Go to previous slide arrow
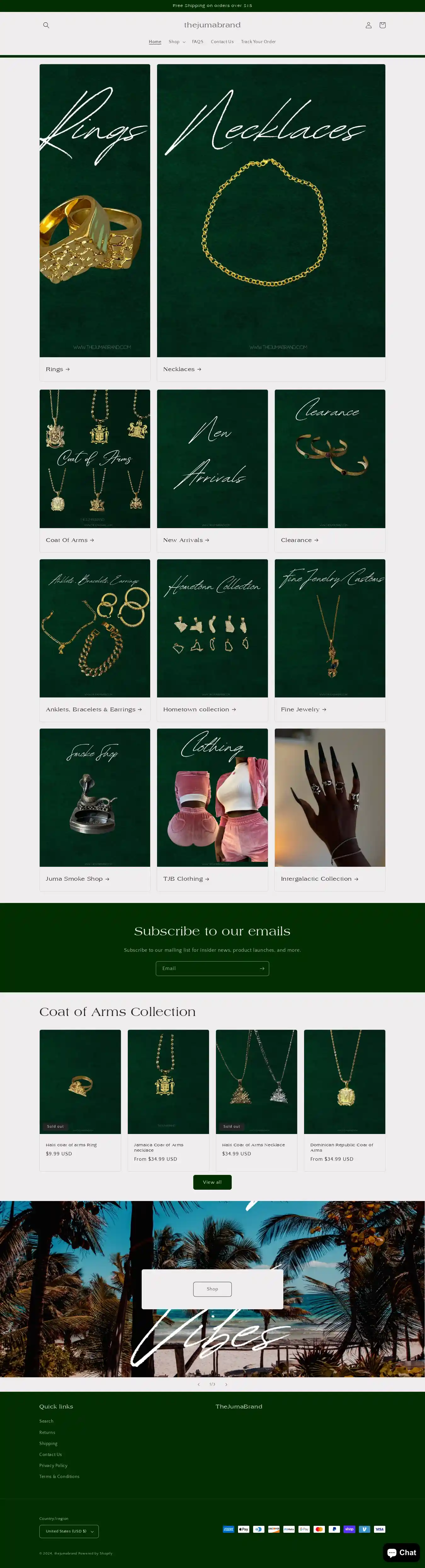The image size is (425, 1568). click(x=199, y=1384)
